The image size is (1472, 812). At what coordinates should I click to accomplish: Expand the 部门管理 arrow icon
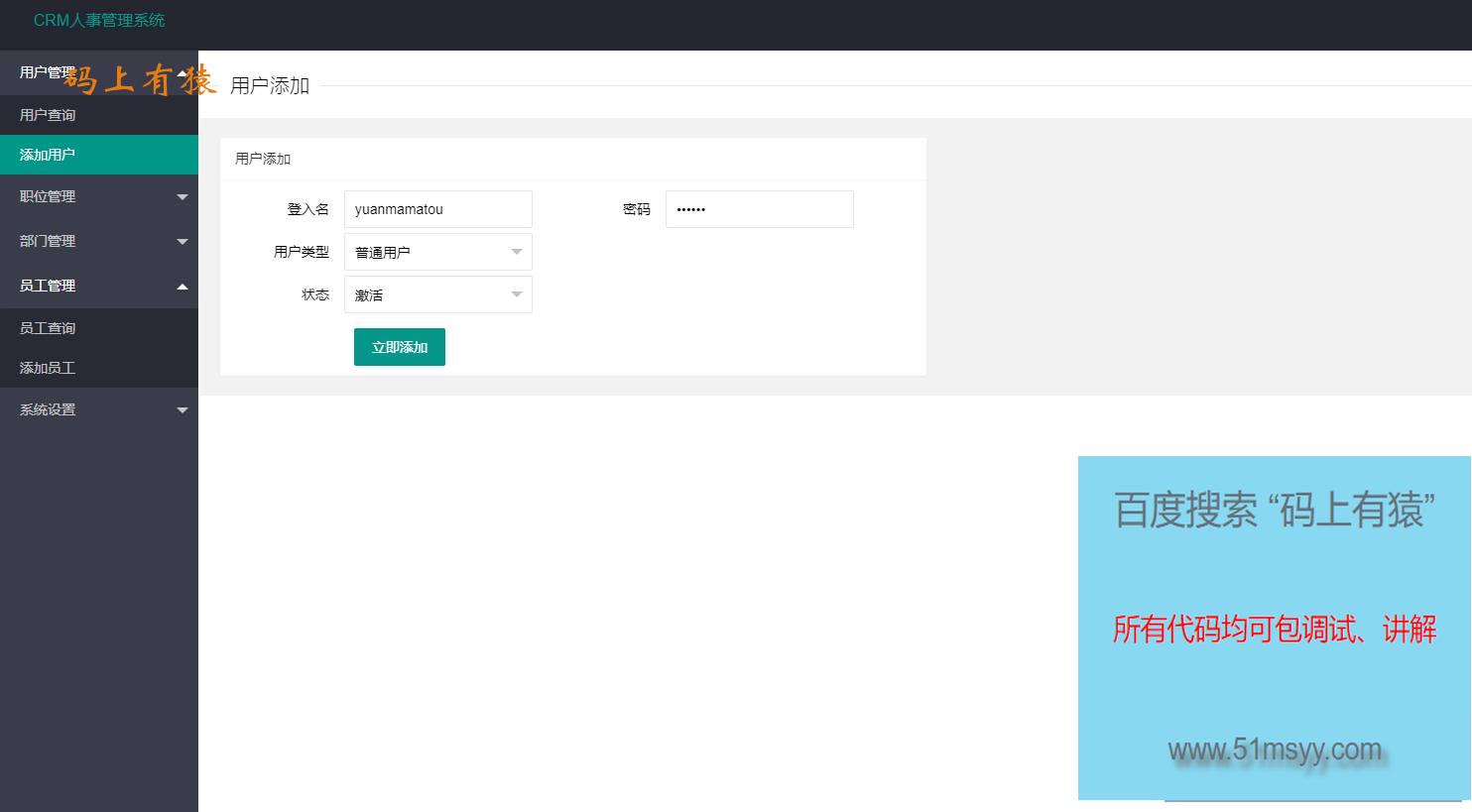click(x=183, y=242)
